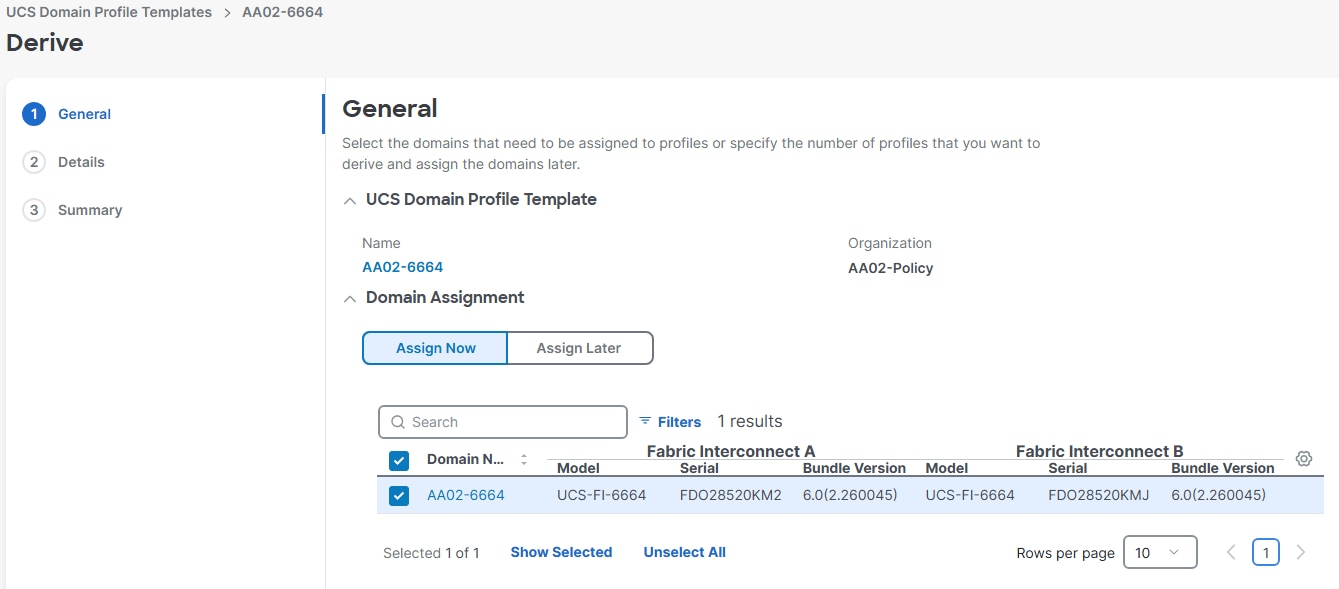Click the step 2 Details circle
The height and width of the screenshot is (589, 1339).
(x=34, y=162)
